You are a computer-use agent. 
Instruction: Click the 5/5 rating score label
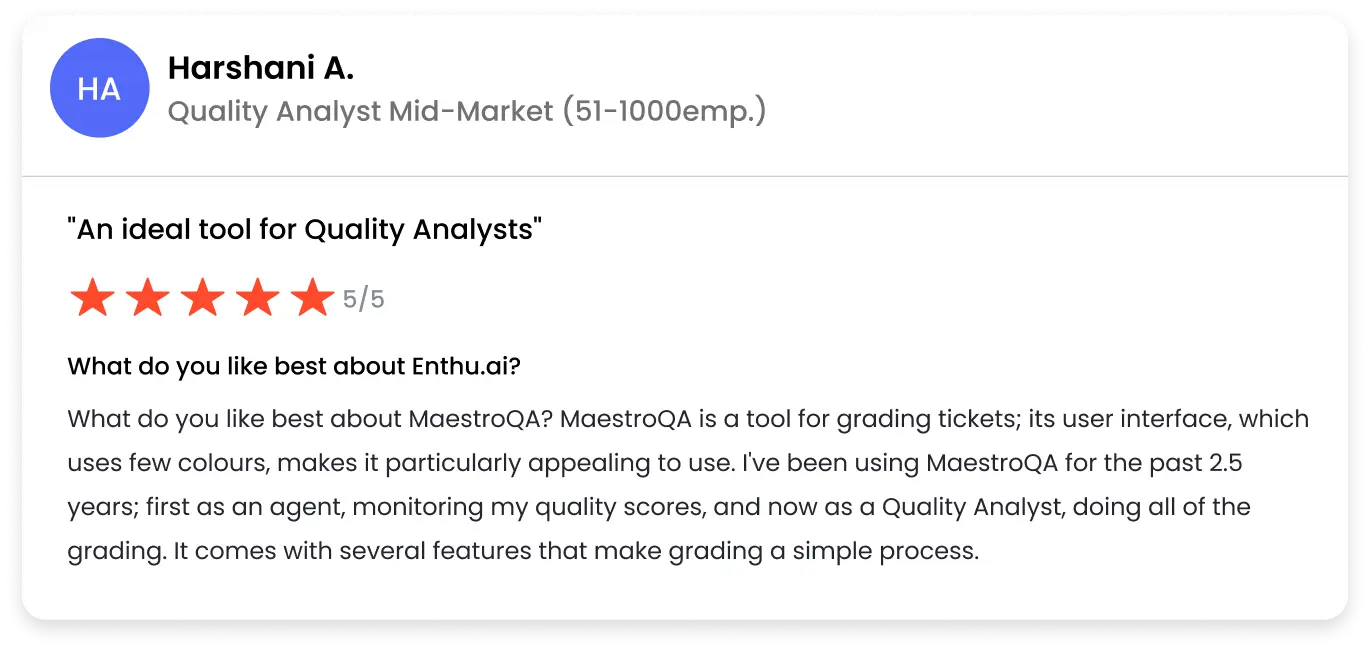click(x=364, y=299)
